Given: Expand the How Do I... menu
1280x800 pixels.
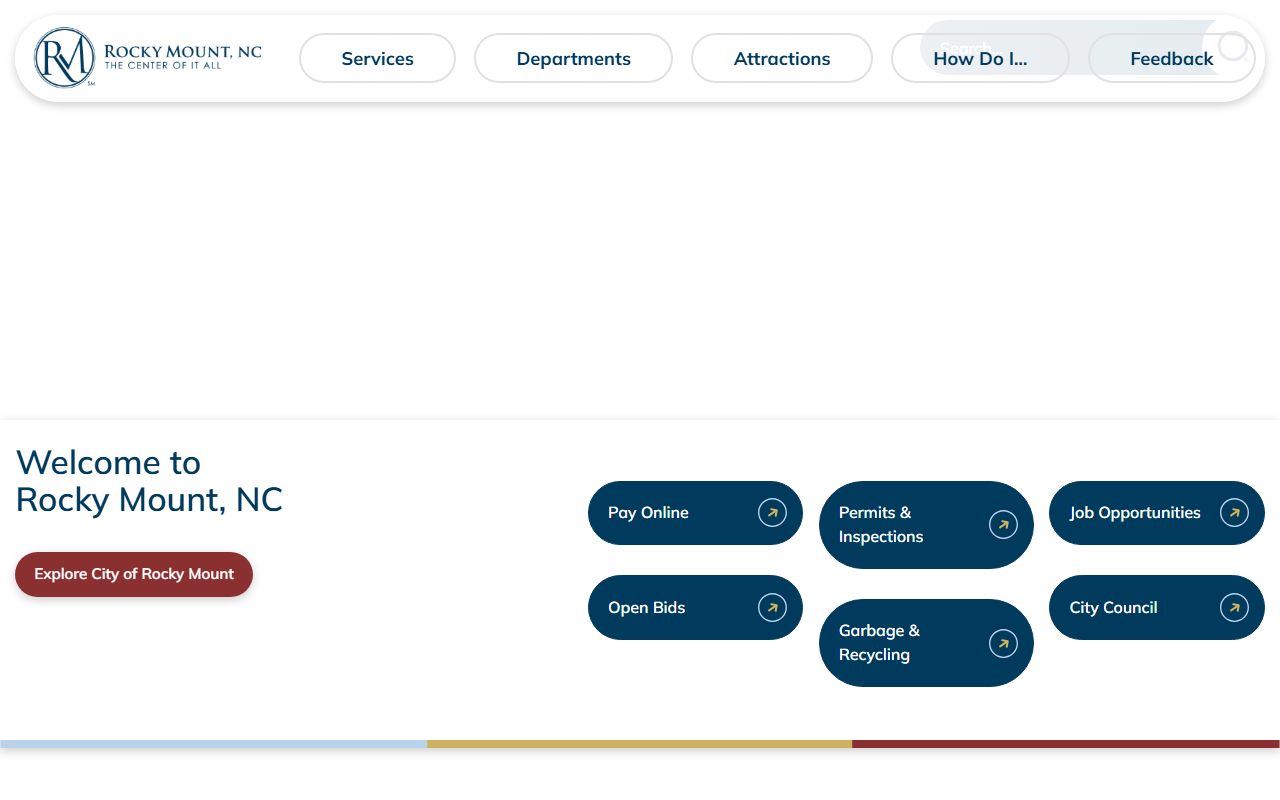Looking at the screenshot, I should pos(980,60).
